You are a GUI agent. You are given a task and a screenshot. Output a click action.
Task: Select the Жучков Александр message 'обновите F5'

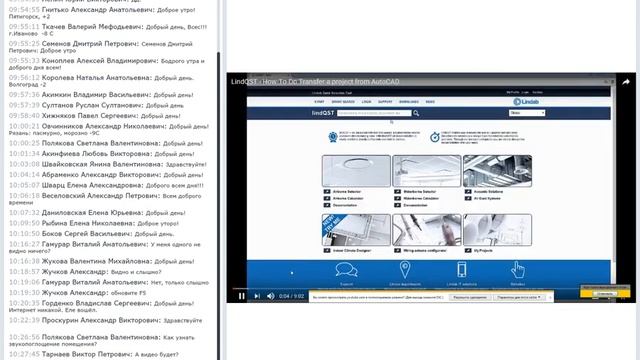click(78, 293)
